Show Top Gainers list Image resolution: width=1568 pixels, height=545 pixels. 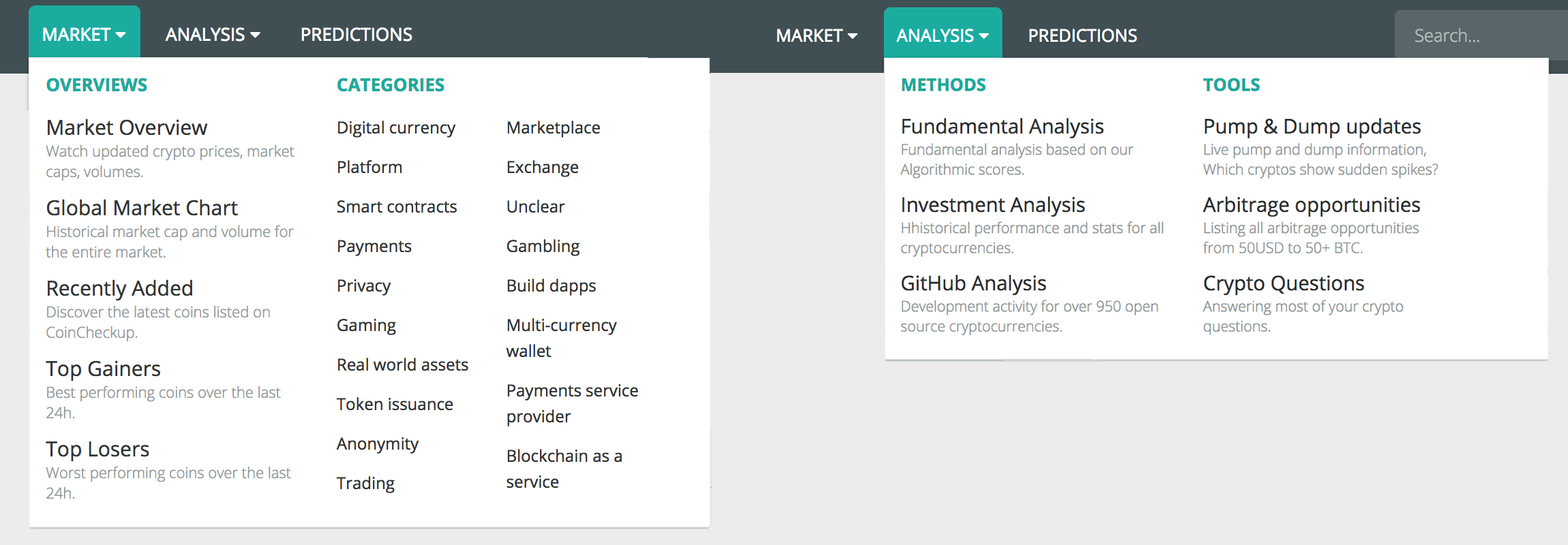point(103,369)
